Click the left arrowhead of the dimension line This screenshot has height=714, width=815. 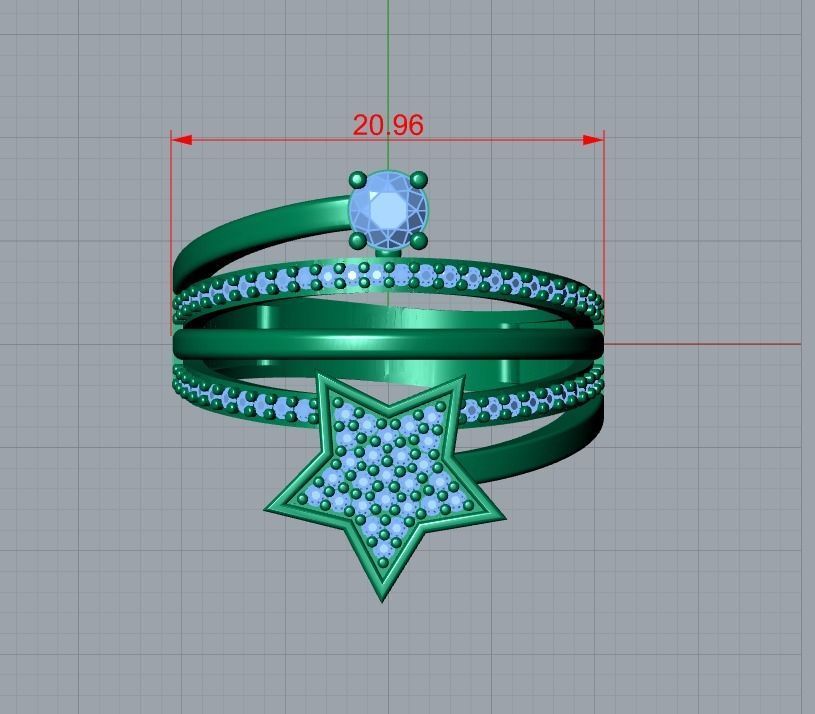(x=182, y=140)
